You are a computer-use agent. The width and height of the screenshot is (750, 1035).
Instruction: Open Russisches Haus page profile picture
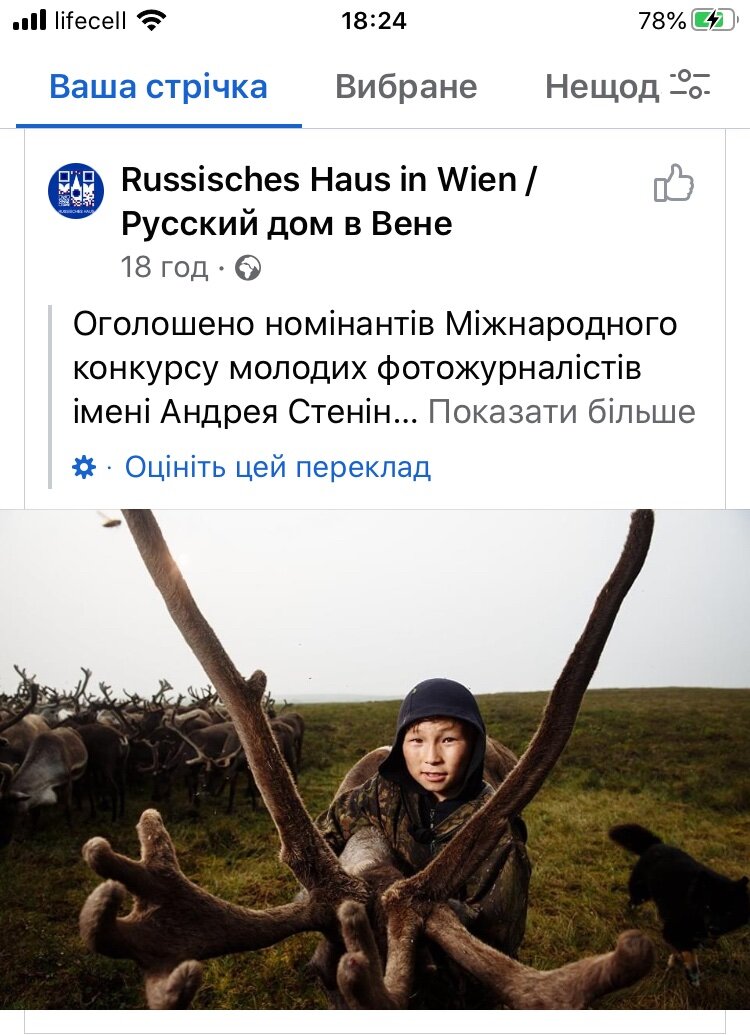click(76, 191)
